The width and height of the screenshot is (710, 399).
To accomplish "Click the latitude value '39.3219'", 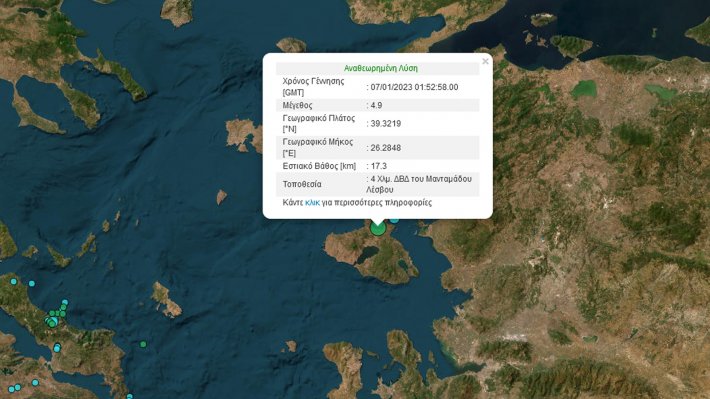I will pos(386,124).
